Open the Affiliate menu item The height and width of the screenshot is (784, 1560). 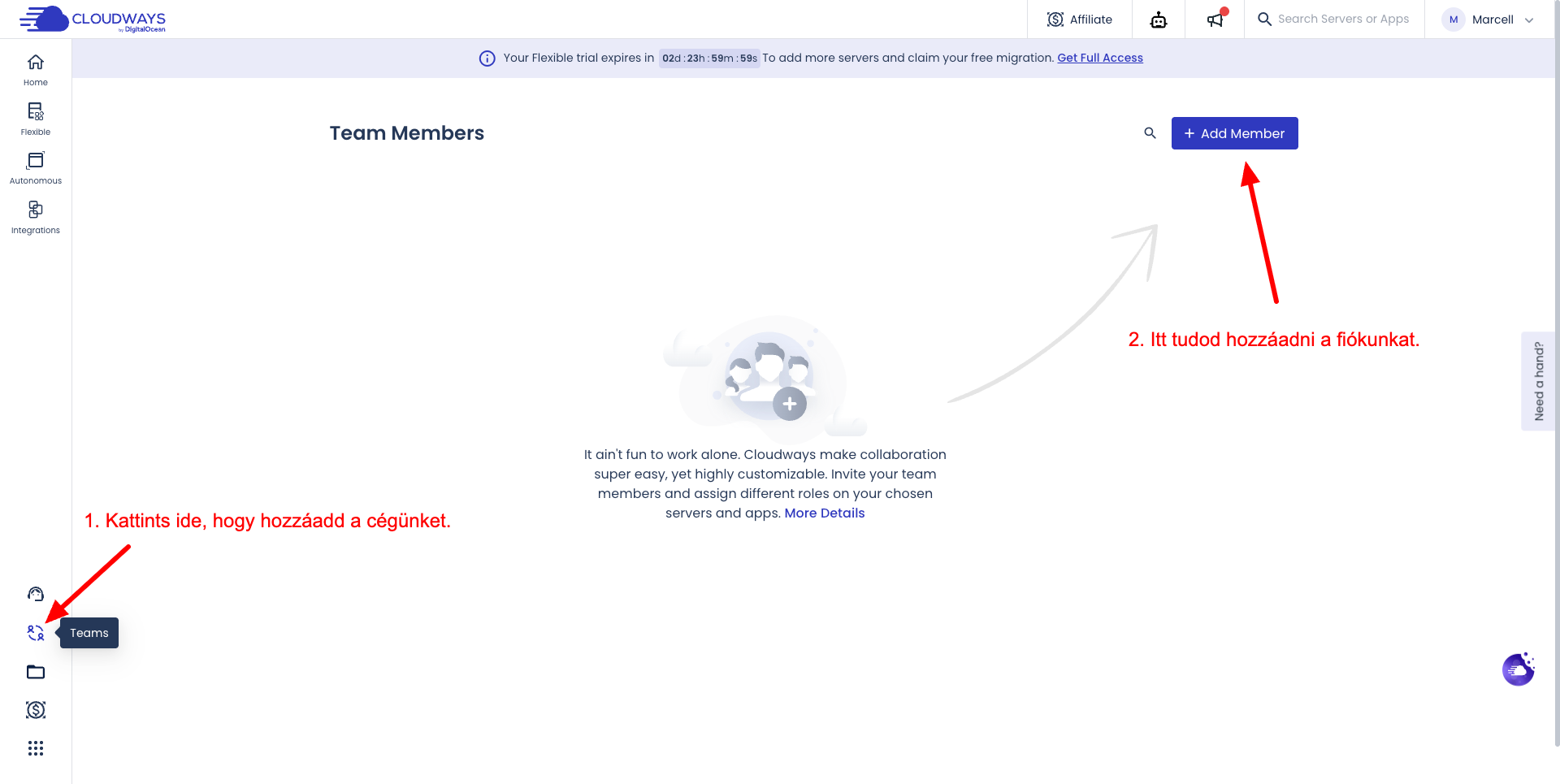1080,19
